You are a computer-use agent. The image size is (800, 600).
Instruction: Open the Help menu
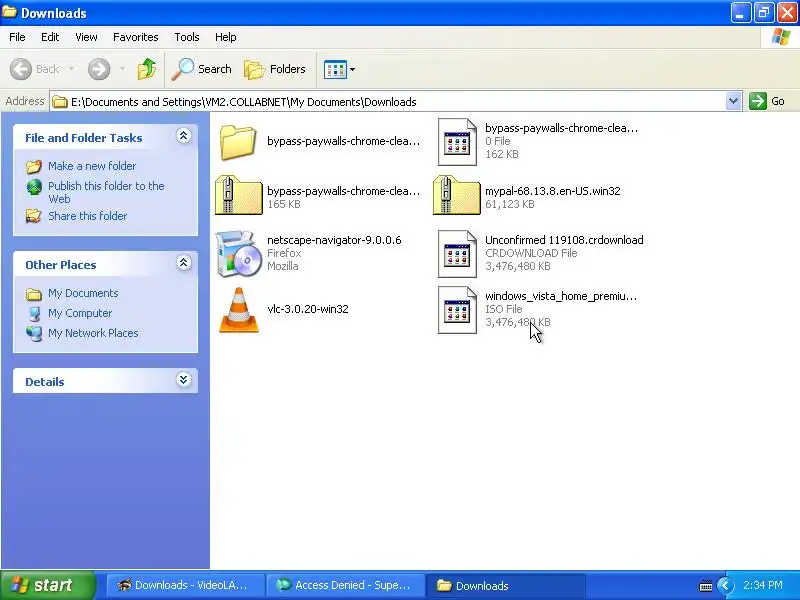[x=226, y=37]
